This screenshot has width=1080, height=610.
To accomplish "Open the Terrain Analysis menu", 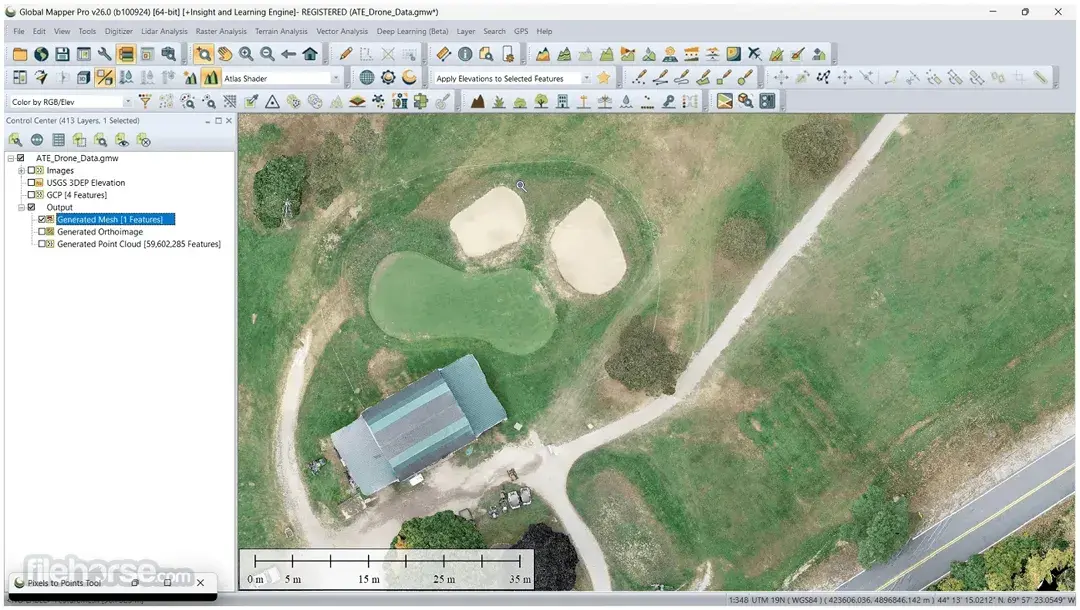I will coord(281,31).
